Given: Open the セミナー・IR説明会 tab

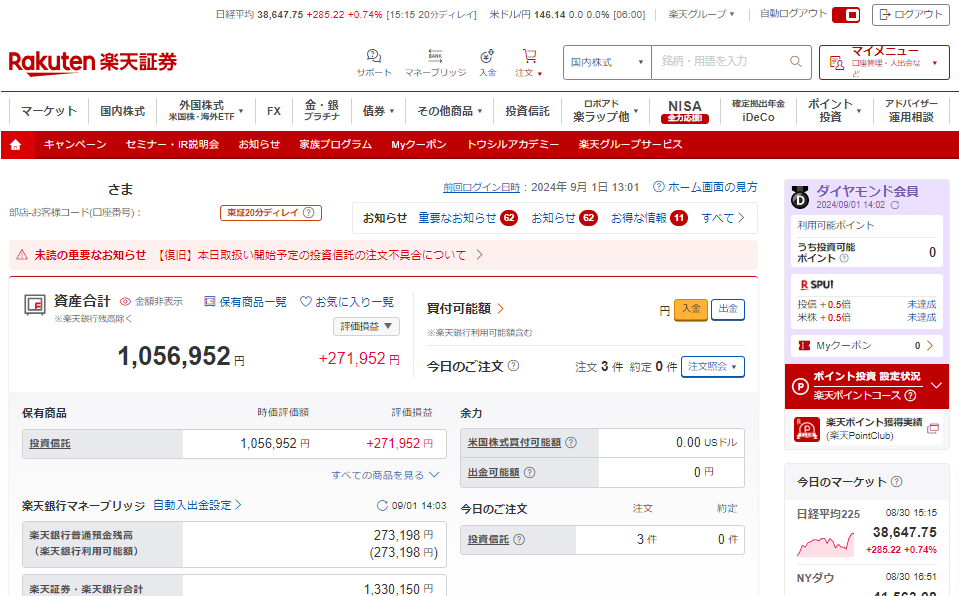Looking at the screenshot, I should pos(172,144).
